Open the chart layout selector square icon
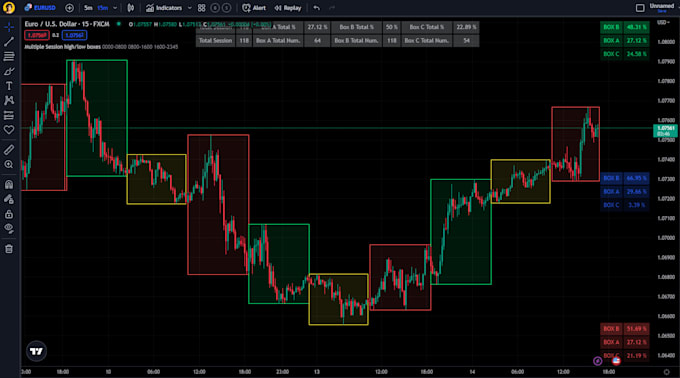Viewport: 680px width, 378px height. (640, 8)
